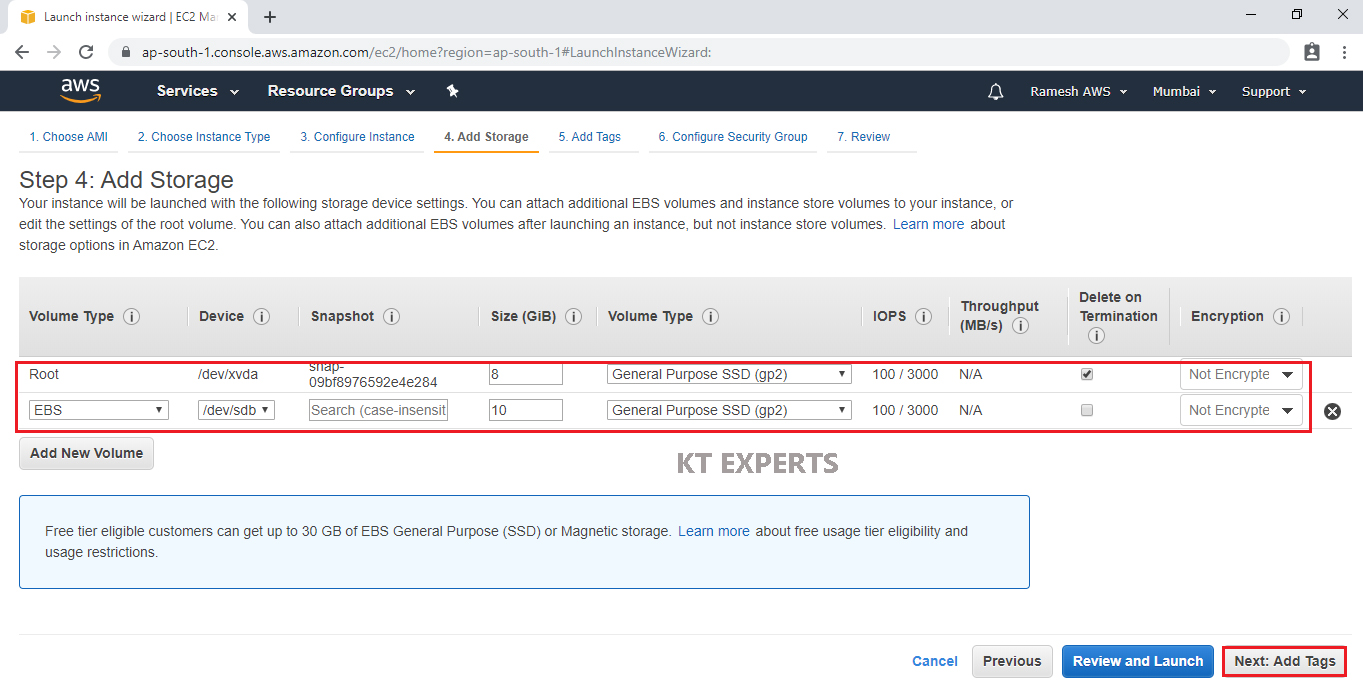Go to step 1. Choose AMI
The width and height of the screenshot is (1363, 692).
pyautogui.click(x=68, y=137)
